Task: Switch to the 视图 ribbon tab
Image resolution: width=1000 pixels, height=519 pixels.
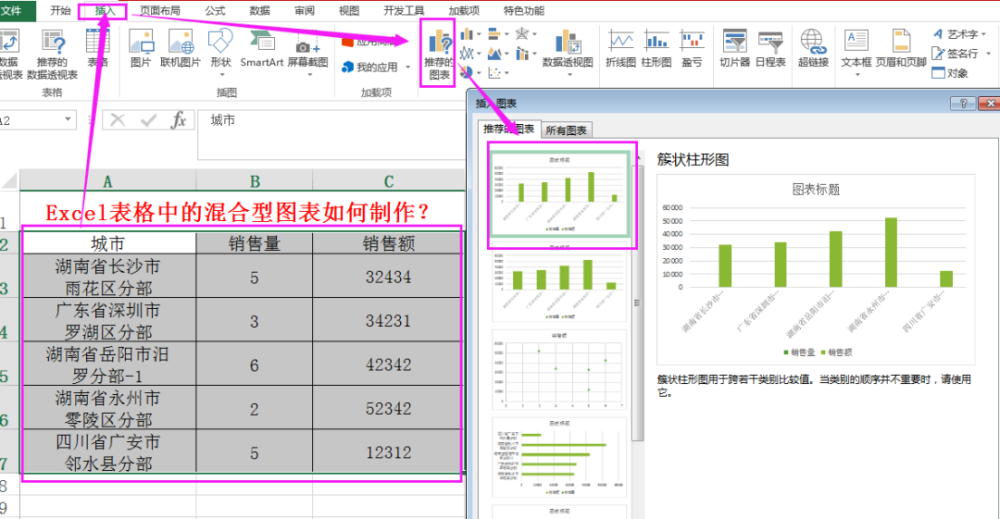Action: tap(349, 11)
